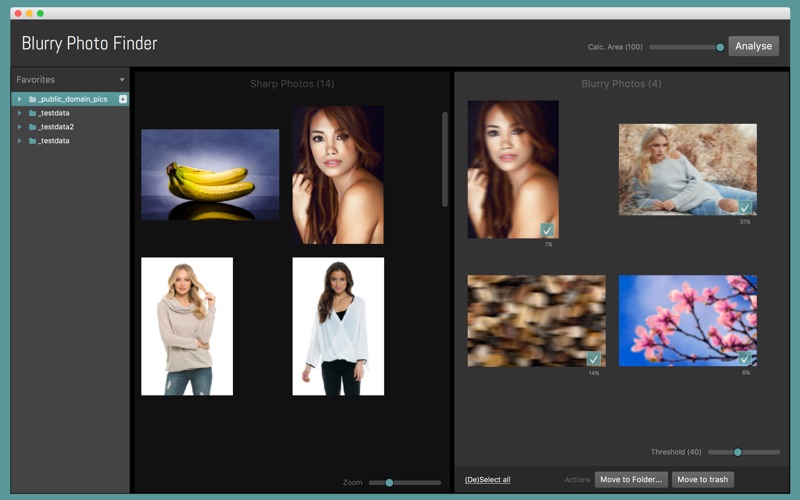Click the Sharp Photos panel scrollbar
The width and height of the screenshot is (800, 500).
coord(445,158)
